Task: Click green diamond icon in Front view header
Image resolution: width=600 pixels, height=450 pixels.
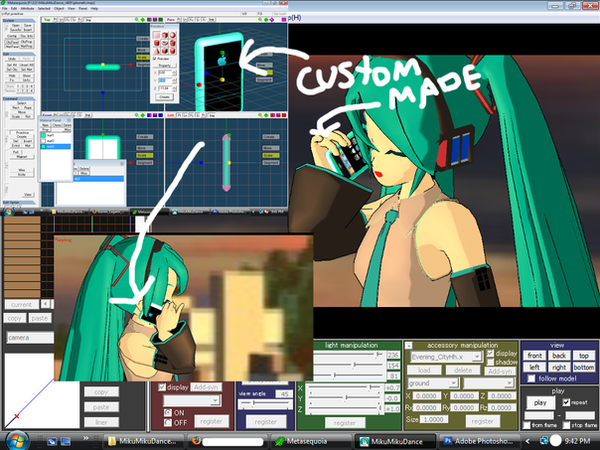Action: [x=143, y=115]
